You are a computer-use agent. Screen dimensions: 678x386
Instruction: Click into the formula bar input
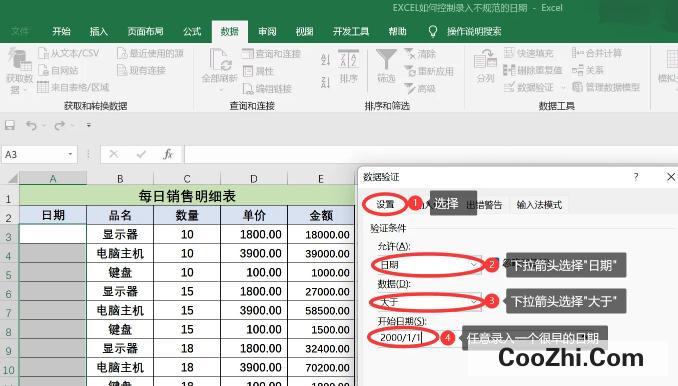tap(431, 154)
